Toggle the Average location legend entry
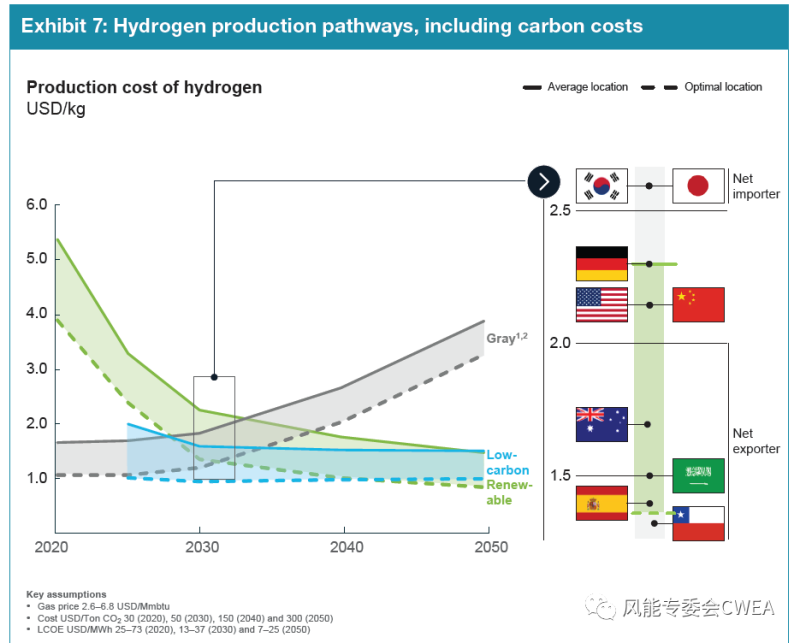This screenshot has width=800, height=643. (x=576, y=87)
